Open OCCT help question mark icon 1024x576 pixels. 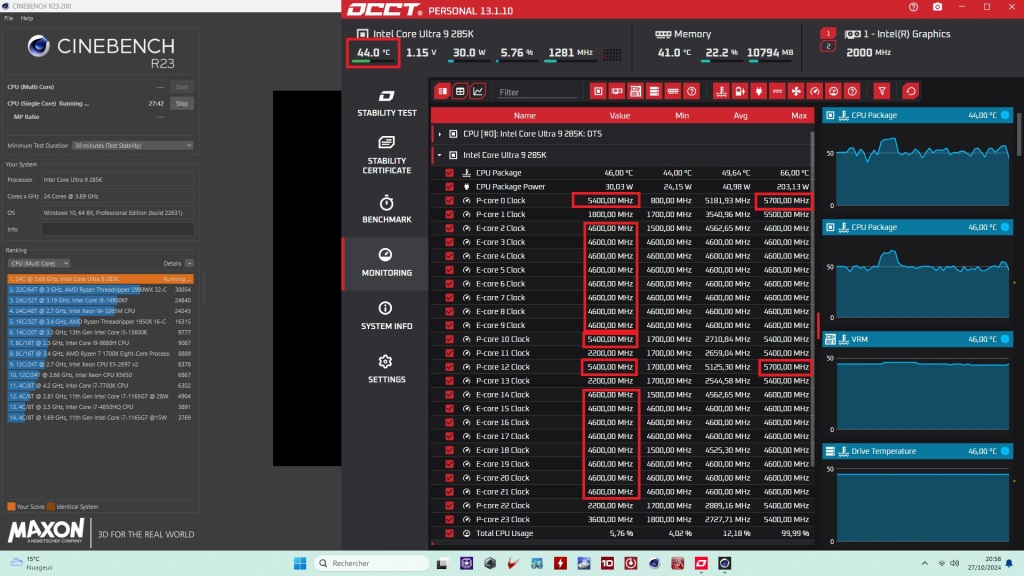point(913,7)
